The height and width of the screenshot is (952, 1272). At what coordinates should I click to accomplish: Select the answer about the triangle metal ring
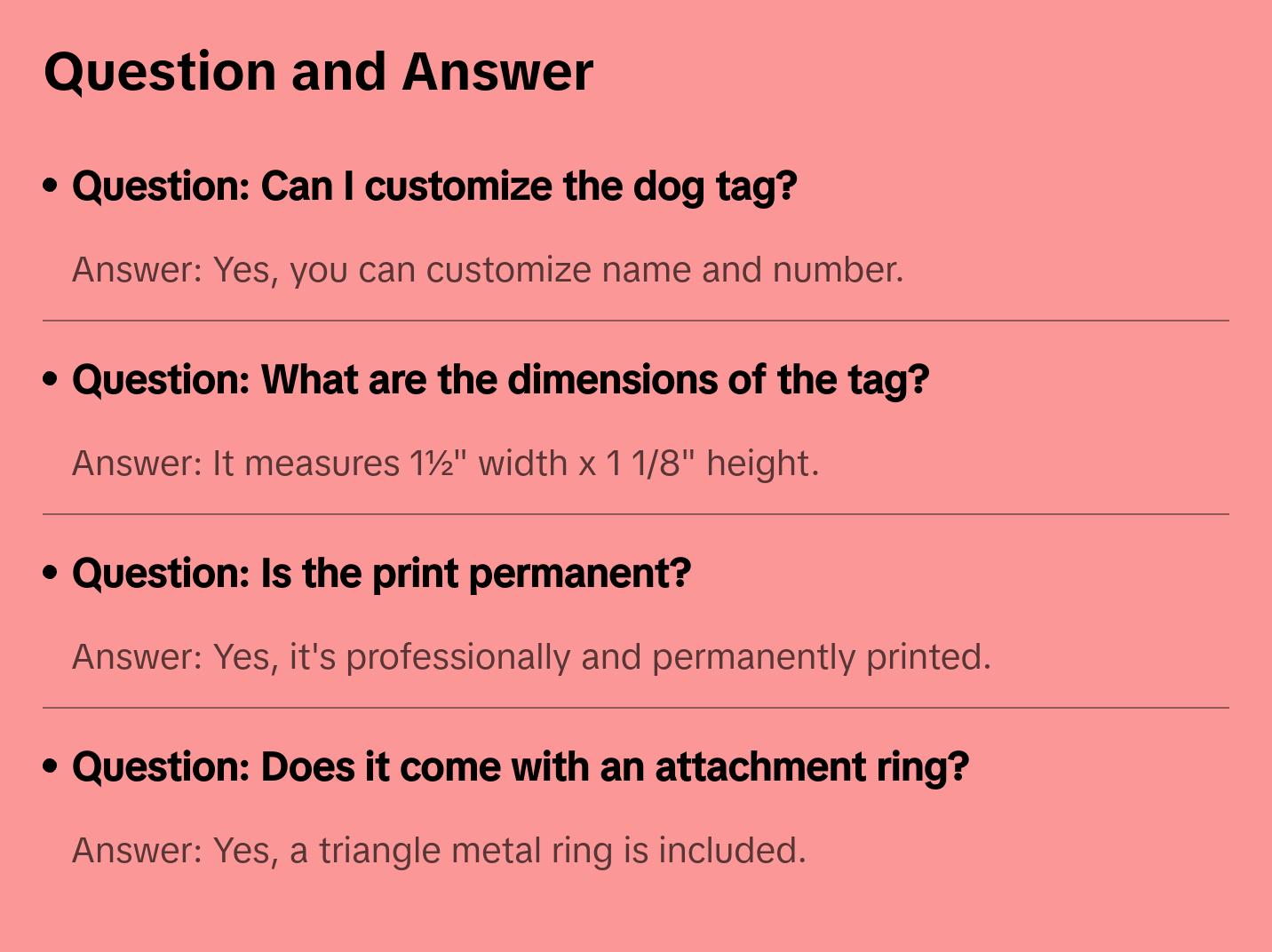tap(438, 851)
